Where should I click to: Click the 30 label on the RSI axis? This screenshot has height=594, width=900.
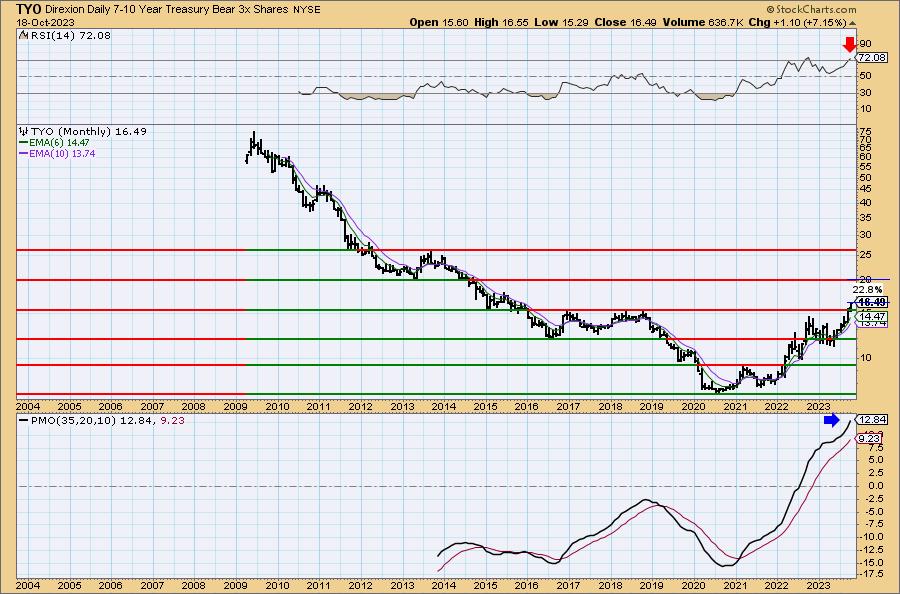pos(866,92)
